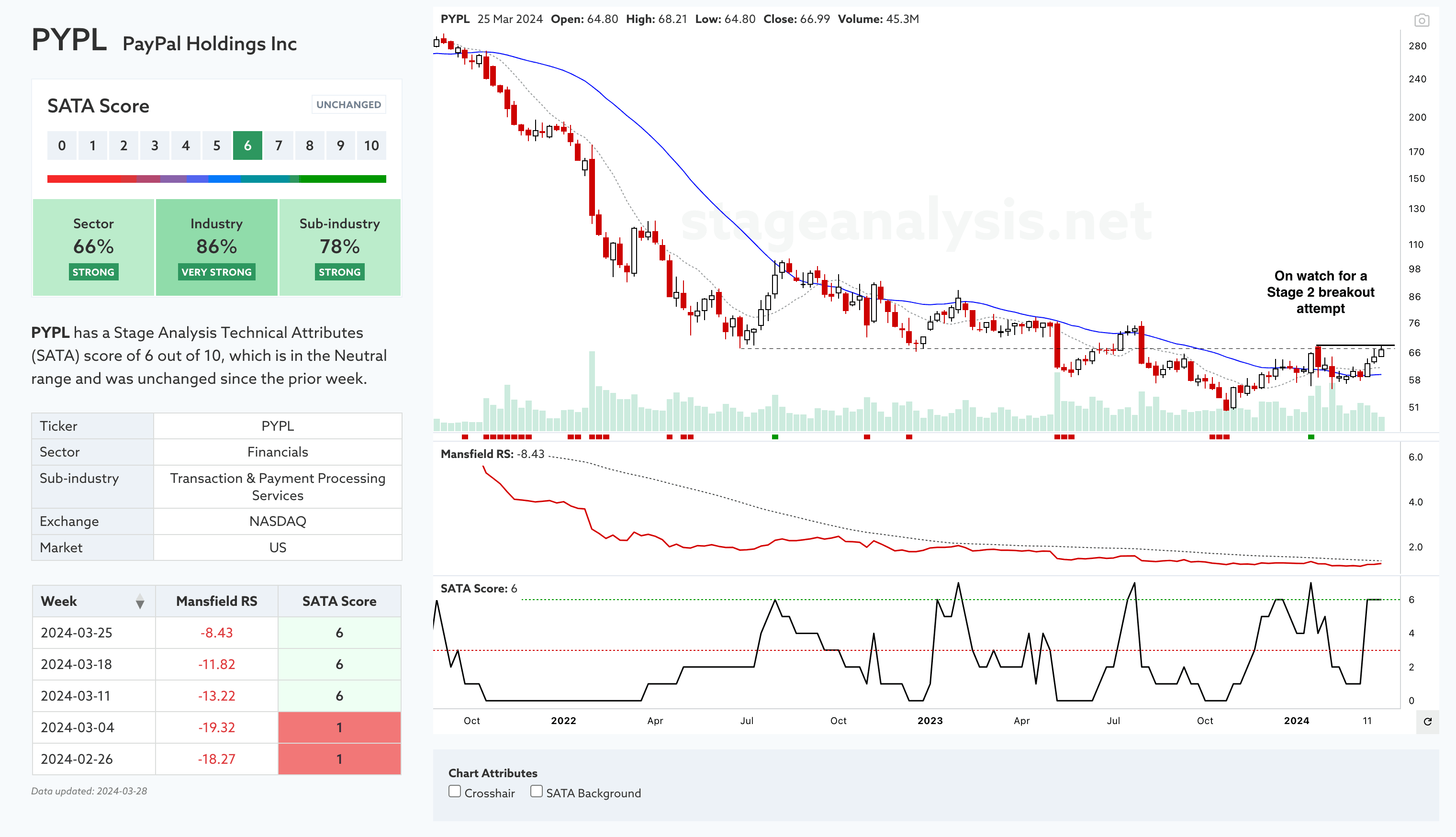This screenshot has height=837, width=1456.
Task: Open the Industry 86% VERY STRONG card
Action: click(217, 247)
